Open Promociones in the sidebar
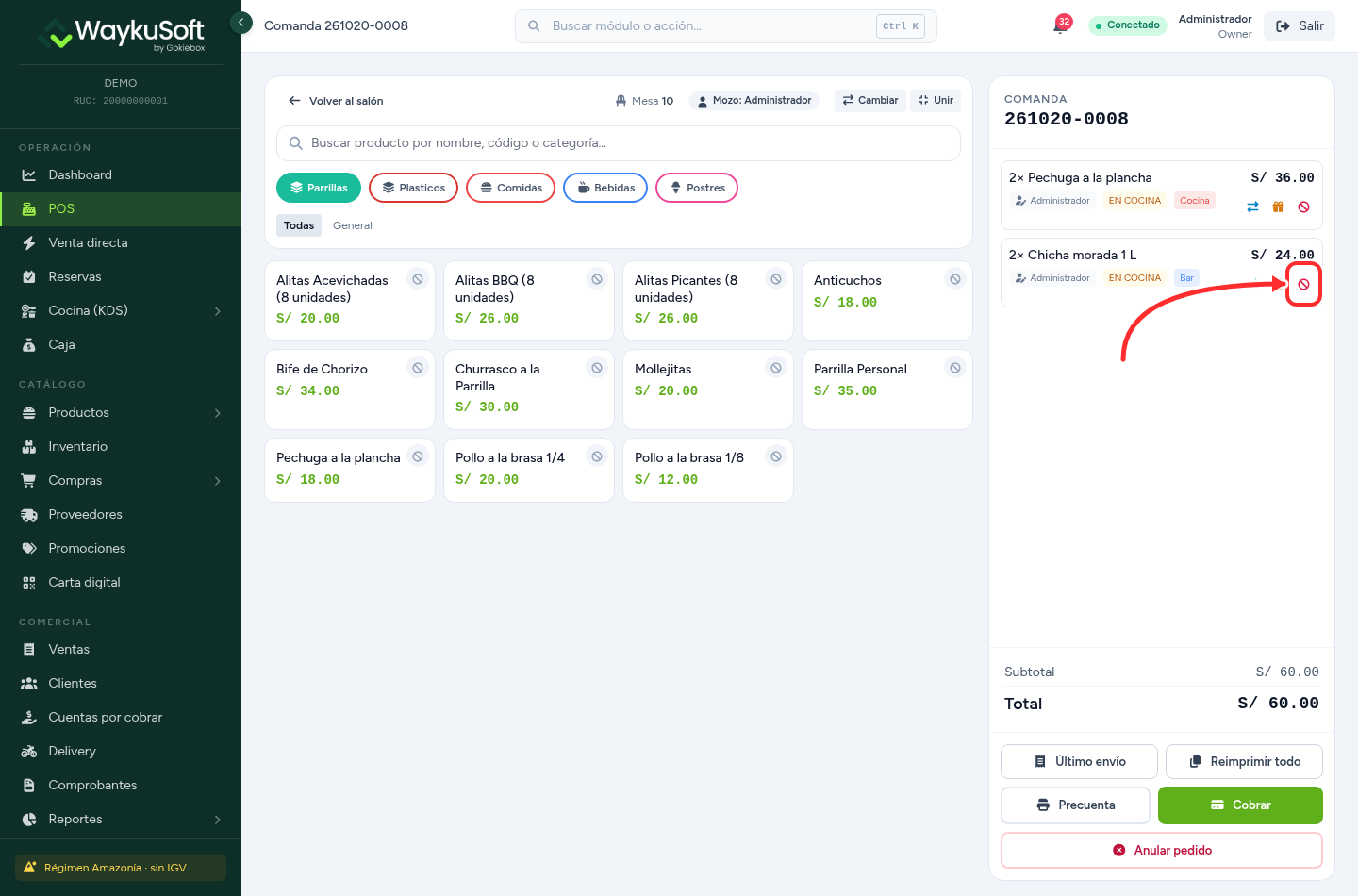Viewport: 1358px width, 896px height. tap(121, 548)
